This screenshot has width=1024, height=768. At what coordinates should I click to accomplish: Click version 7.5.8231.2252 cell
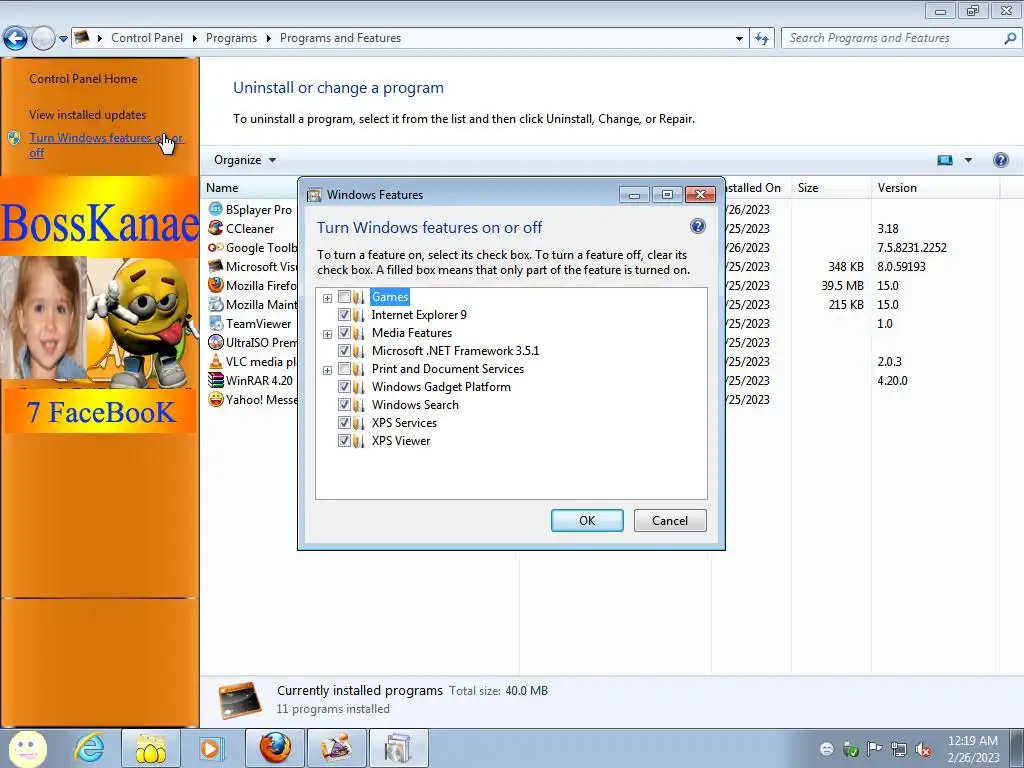click(912, 247)
